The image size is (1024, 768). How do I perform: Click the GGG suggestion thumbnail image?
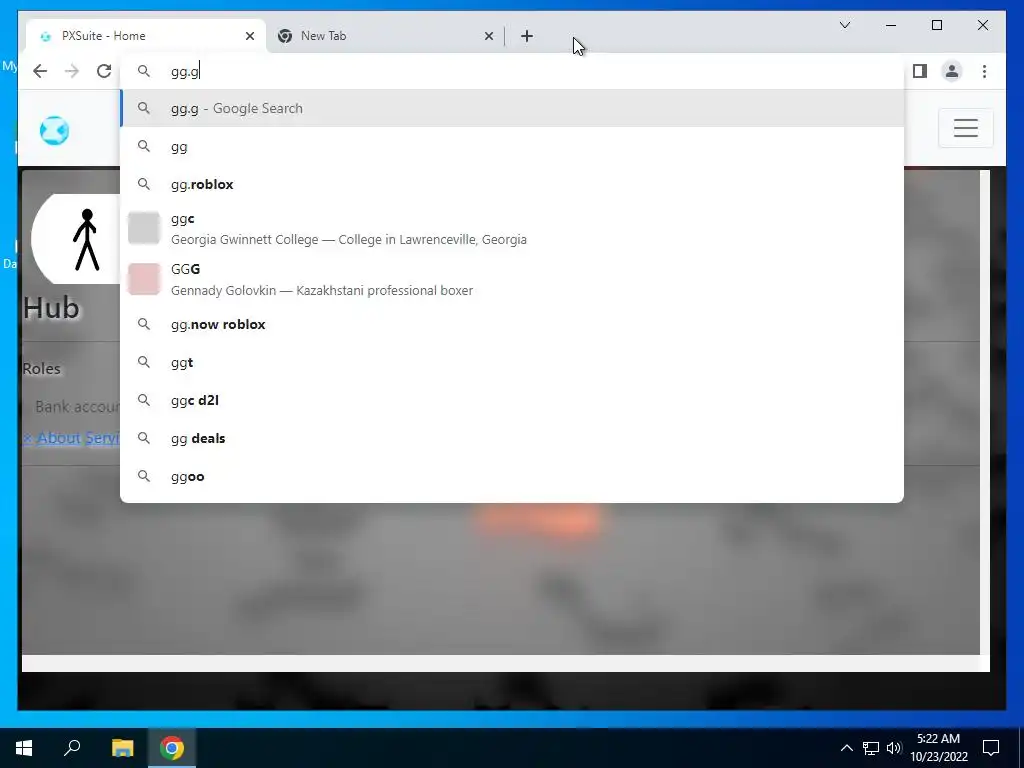[144, 279]
